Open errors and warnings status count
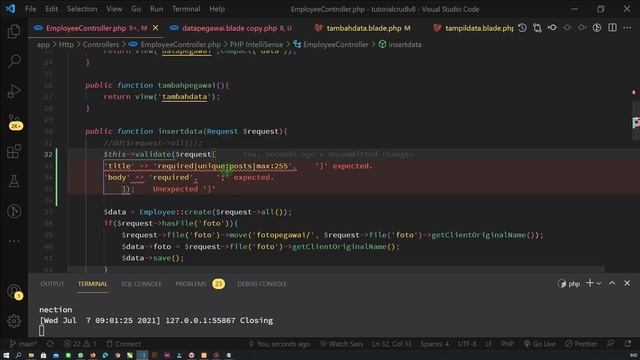Screen dimensions: 640x360 pos(80,344)
